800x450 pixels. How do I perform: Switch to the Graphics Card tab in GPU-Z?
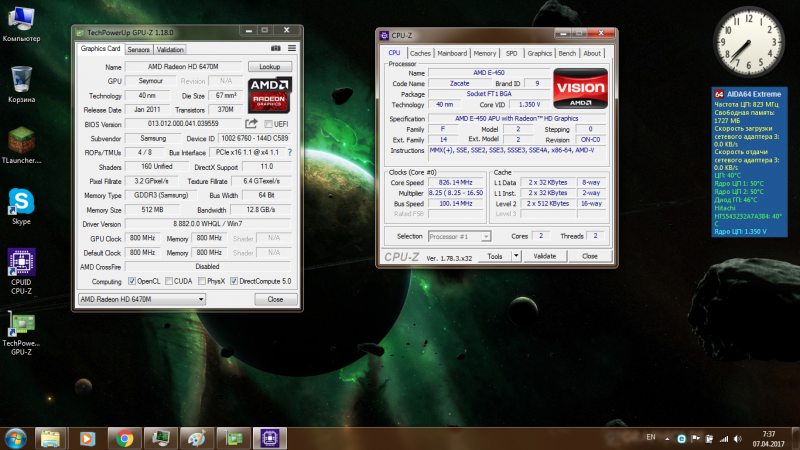(x=101, y=48)
